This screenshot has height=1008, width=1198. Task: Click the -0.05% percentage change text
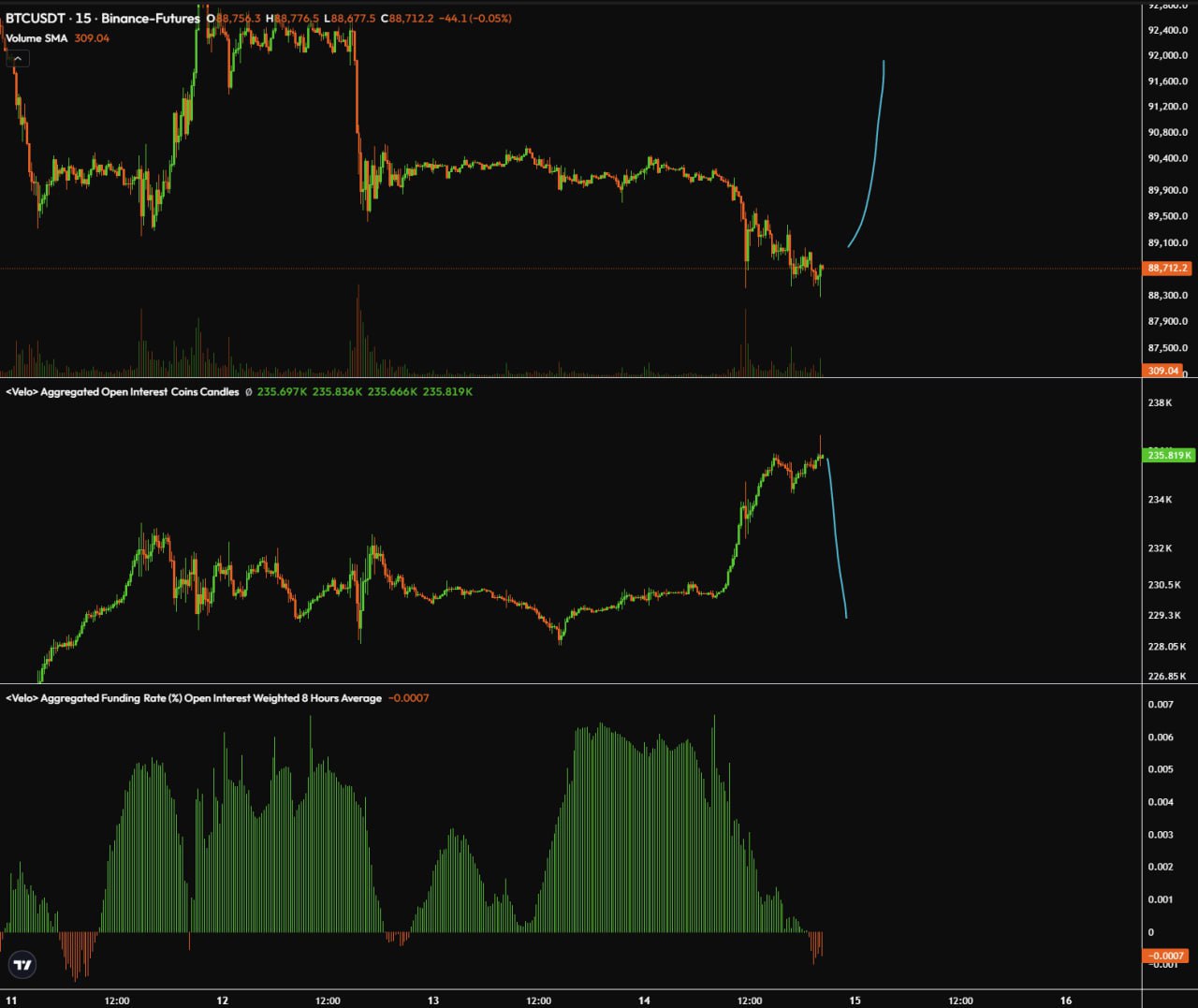click(489, 17)
